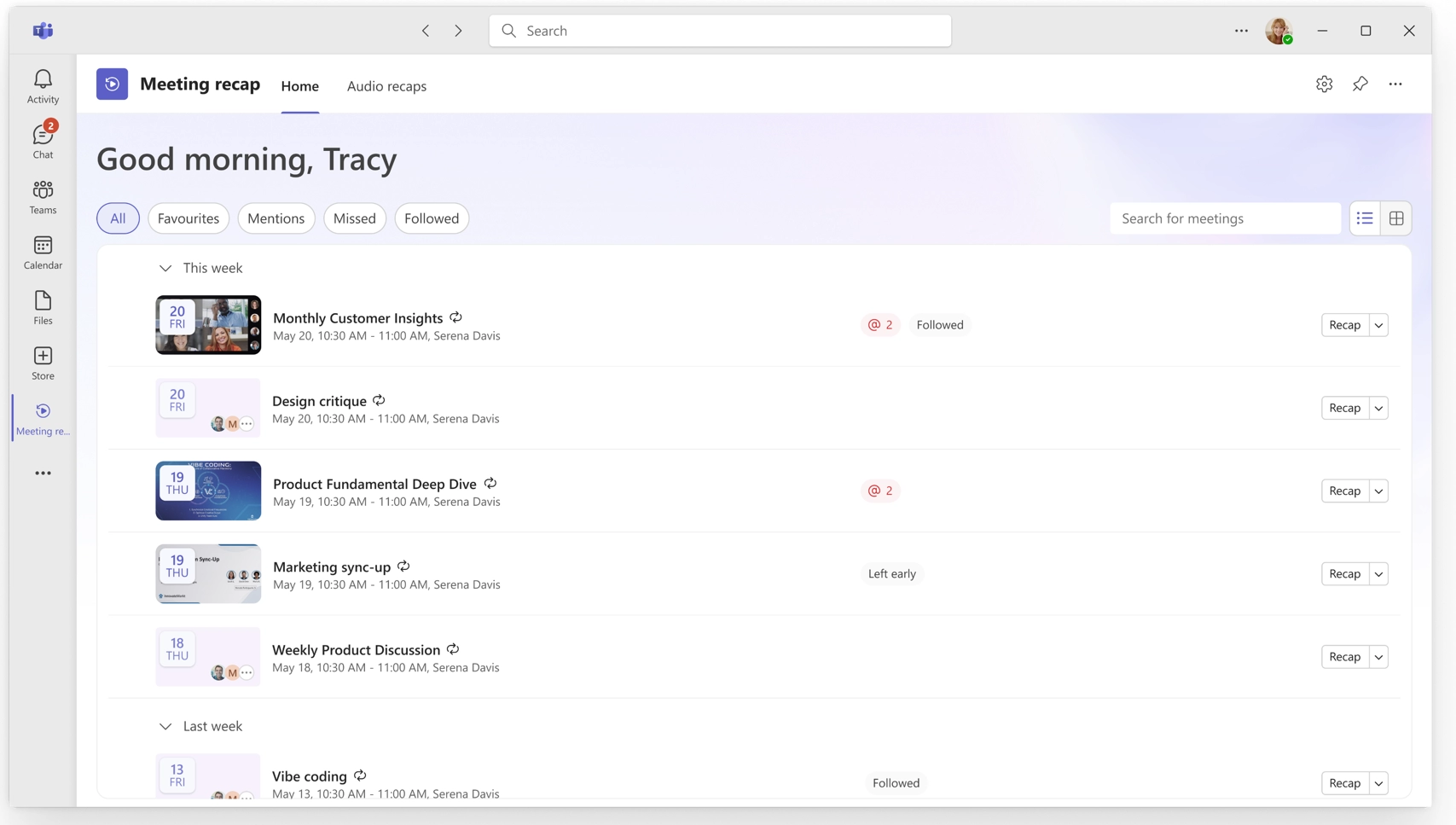
Task: Go back using the navigation arrow
Action: click(426, 31)
